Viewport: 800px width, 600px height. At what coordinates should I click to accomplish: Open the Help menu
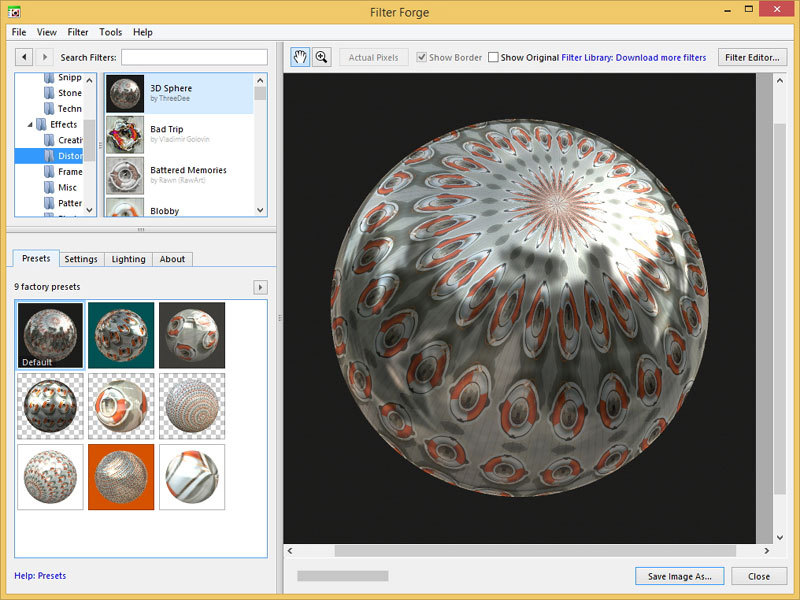[143, 32]
